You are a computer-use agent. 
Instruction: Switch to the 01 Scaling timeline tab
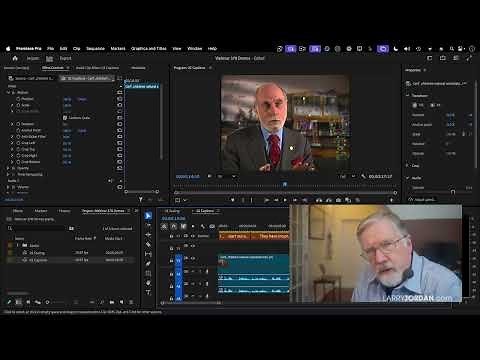tap(172, 211)
